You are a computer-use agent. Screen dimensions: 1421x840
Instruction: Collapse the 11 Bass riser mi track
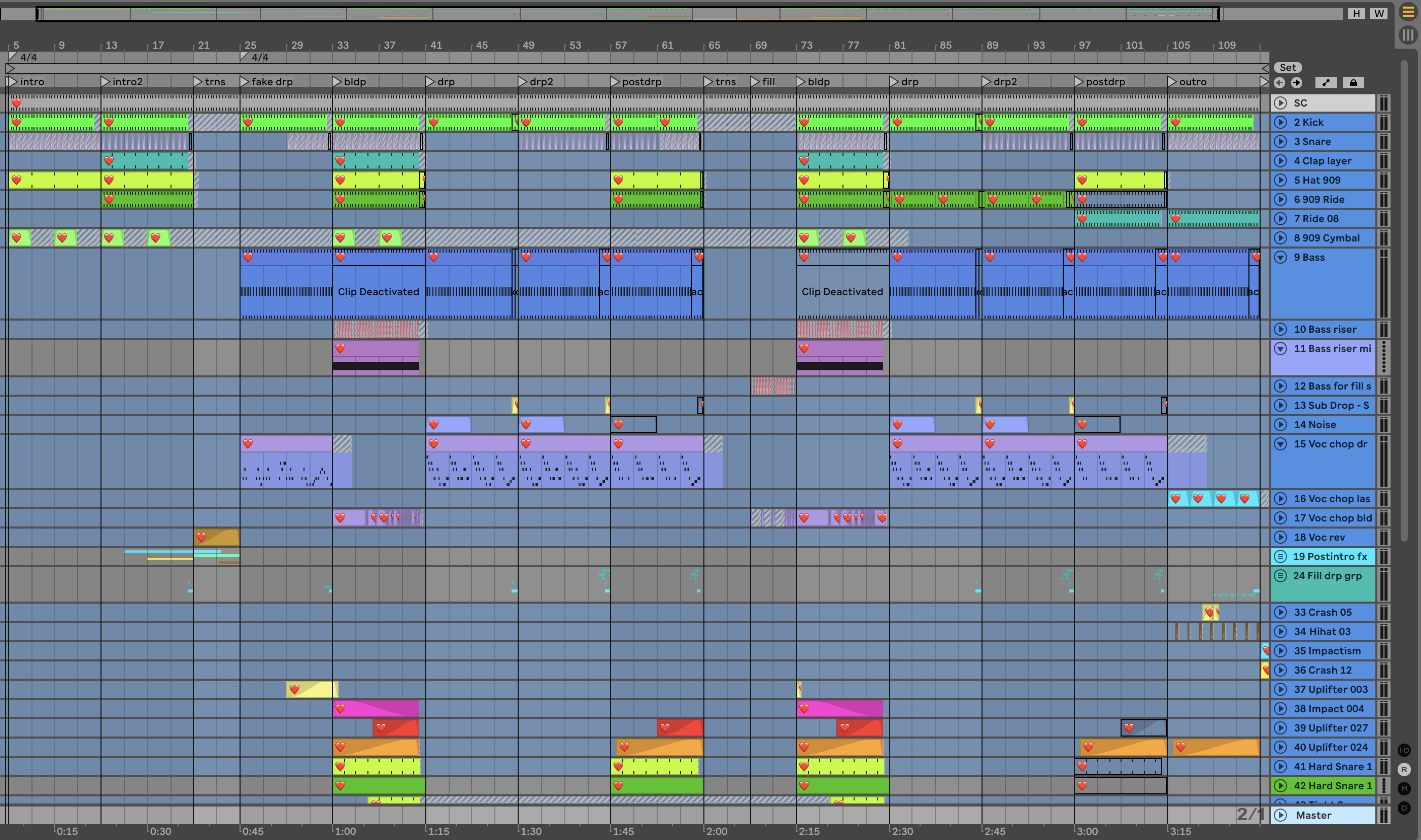click(1280, 348)
